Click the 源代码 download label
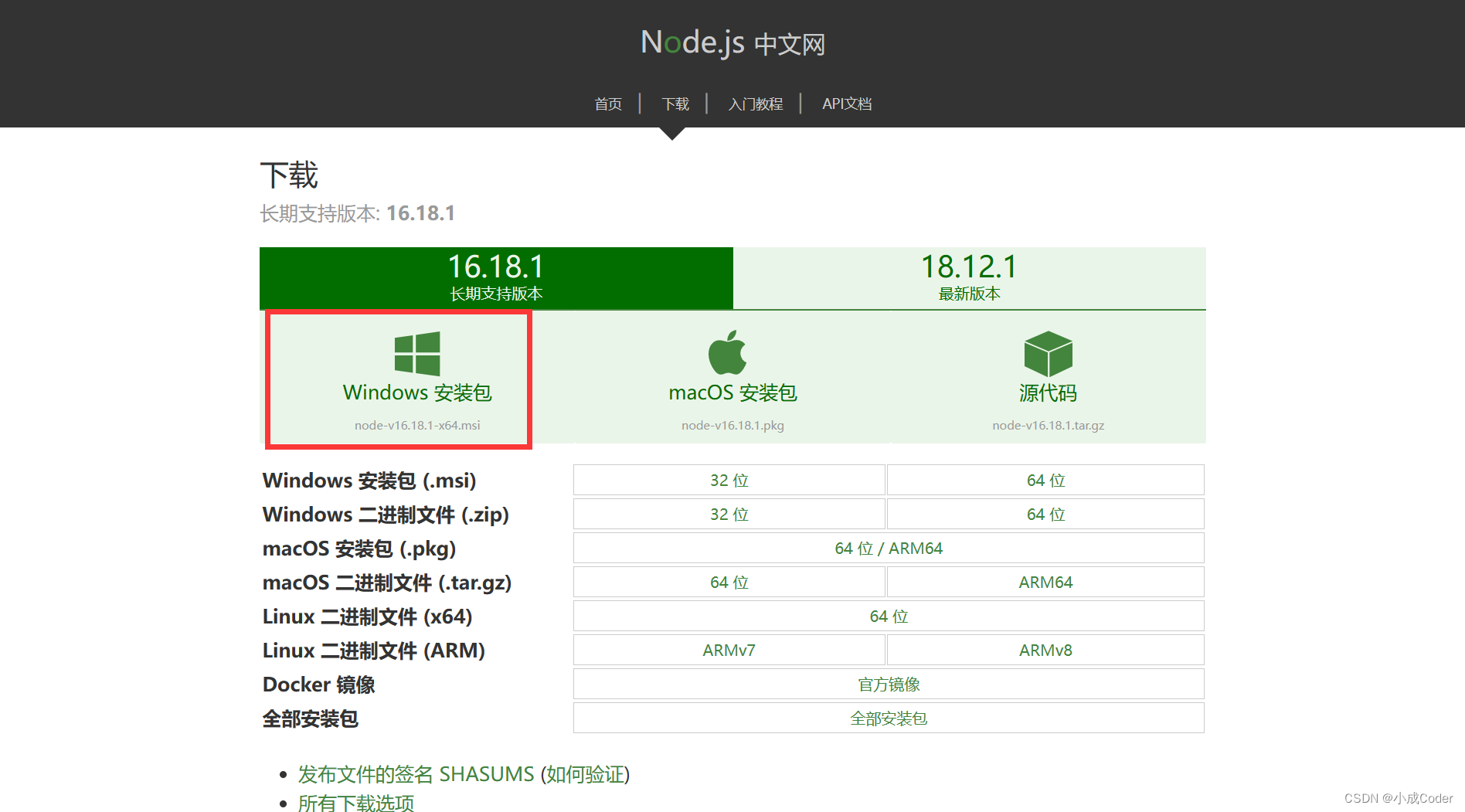 pos(1048,392)
